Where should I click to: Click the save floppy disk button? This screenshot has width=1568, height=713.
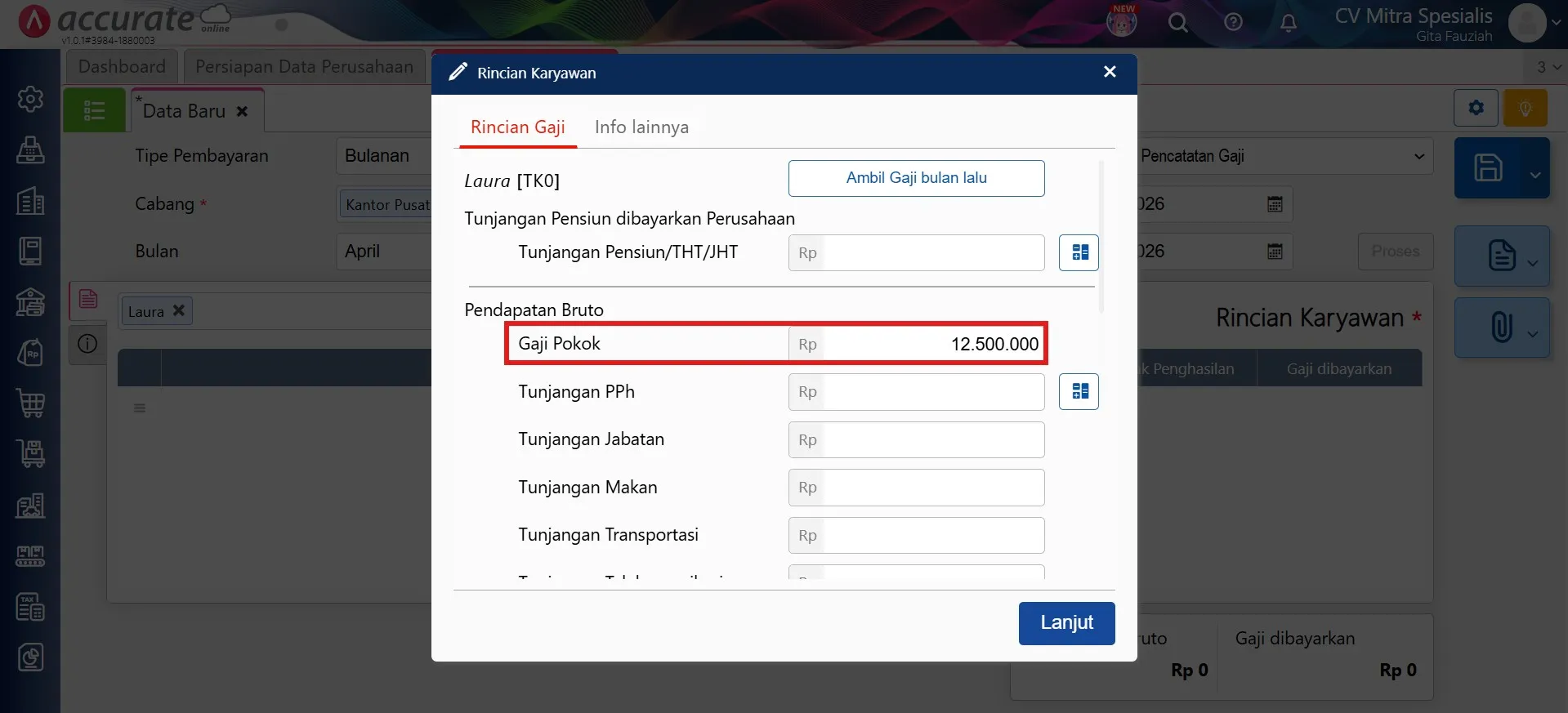pos(1488,167)
